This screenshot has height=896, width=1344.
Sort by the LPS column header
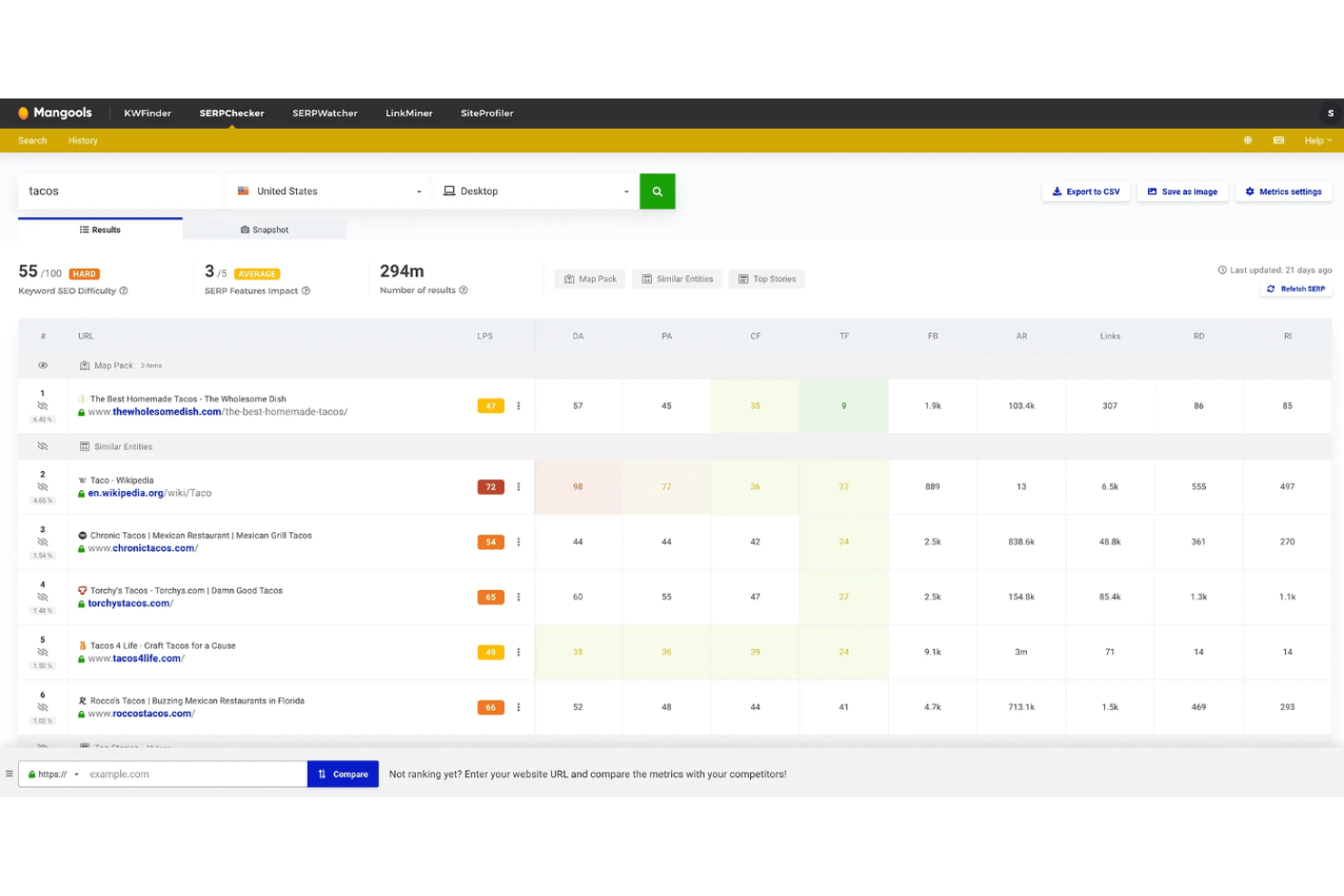click(485, 336)
